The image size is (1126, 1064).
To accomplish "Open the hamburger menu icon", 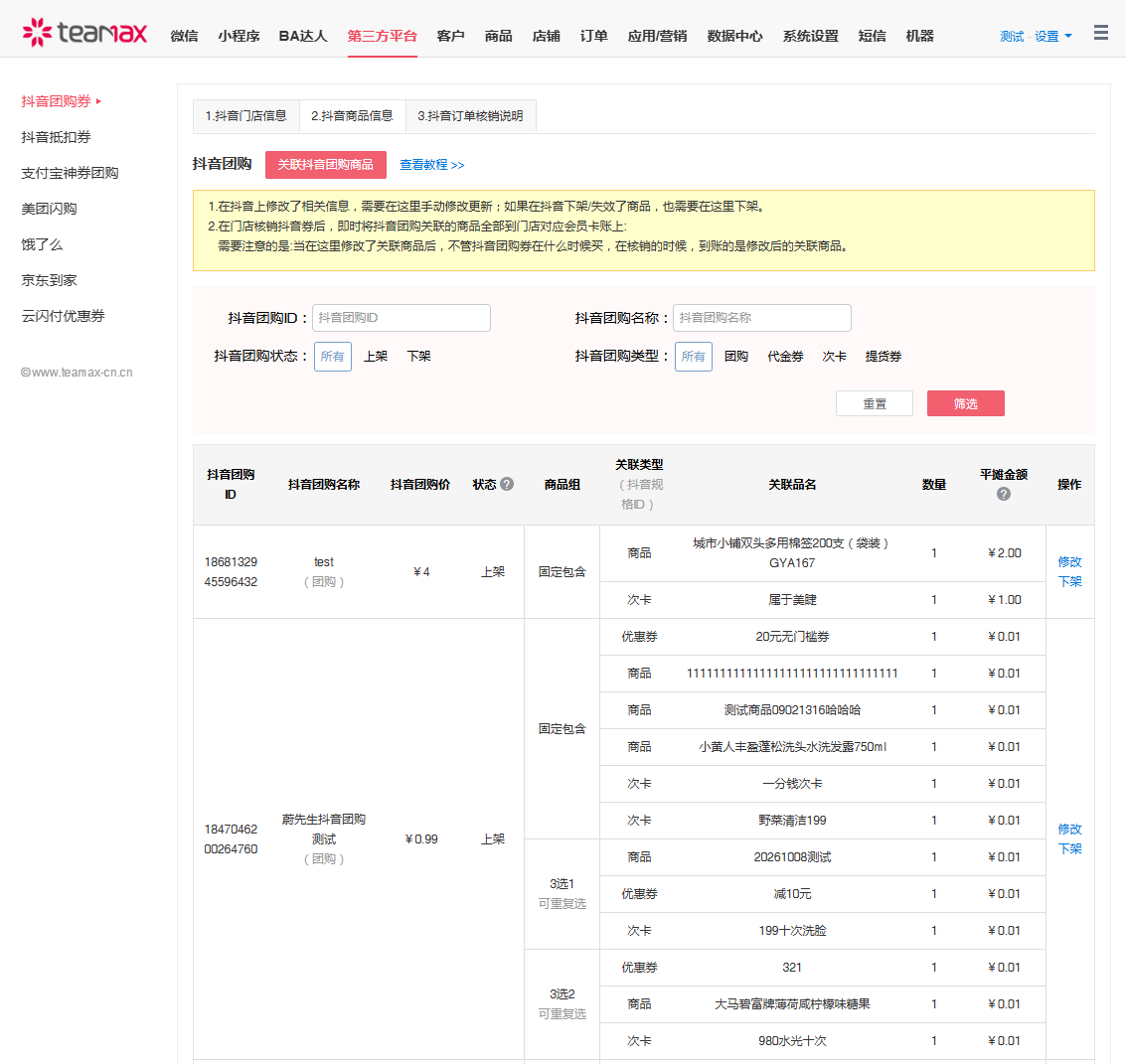I will tap(1100, 33).
